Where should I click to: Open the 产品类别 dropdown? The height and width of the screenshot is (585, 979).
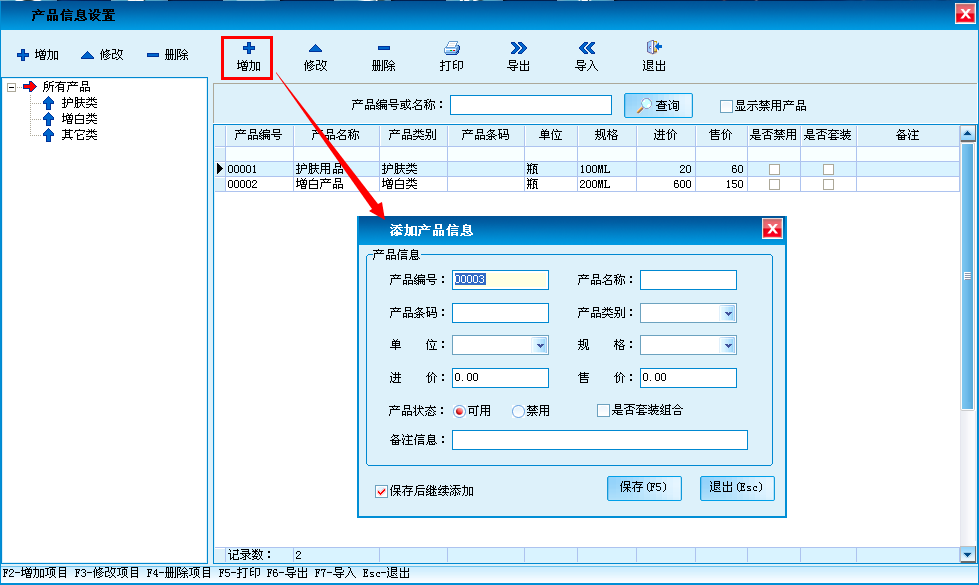[x=728, y=313]
